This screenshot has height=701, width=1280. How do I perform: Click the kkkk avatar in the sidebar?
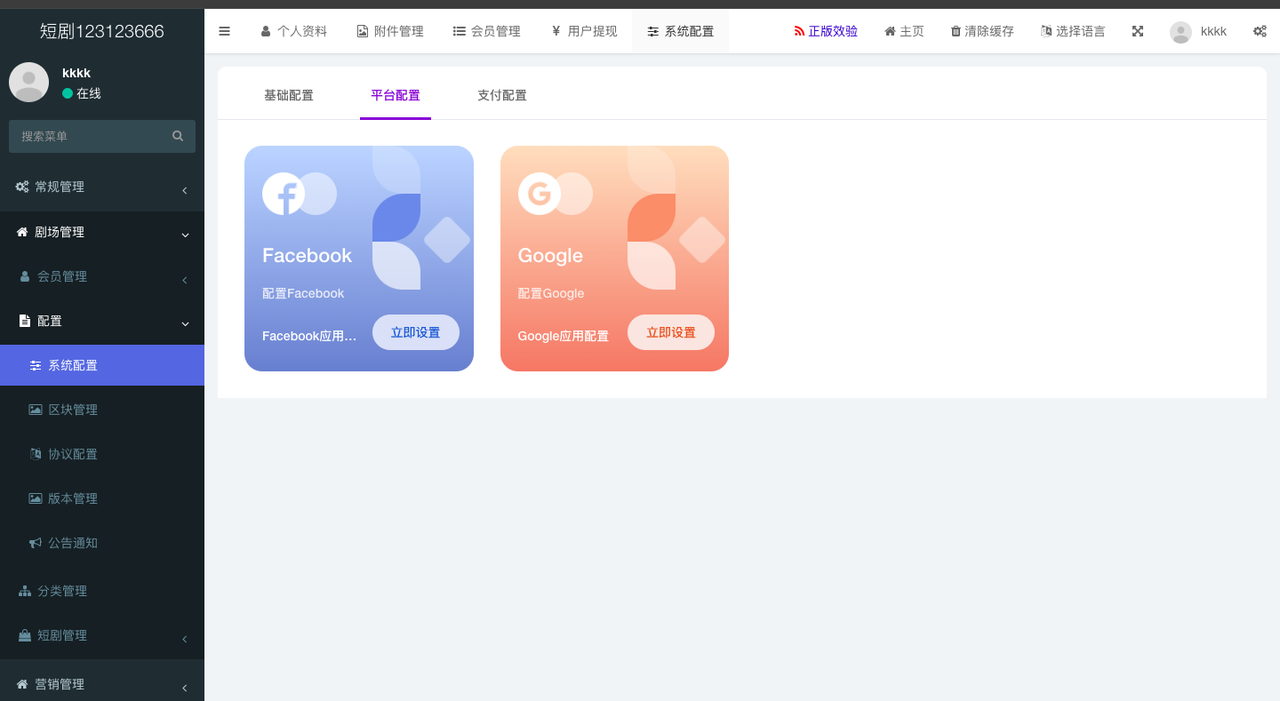tap(29, 82)
